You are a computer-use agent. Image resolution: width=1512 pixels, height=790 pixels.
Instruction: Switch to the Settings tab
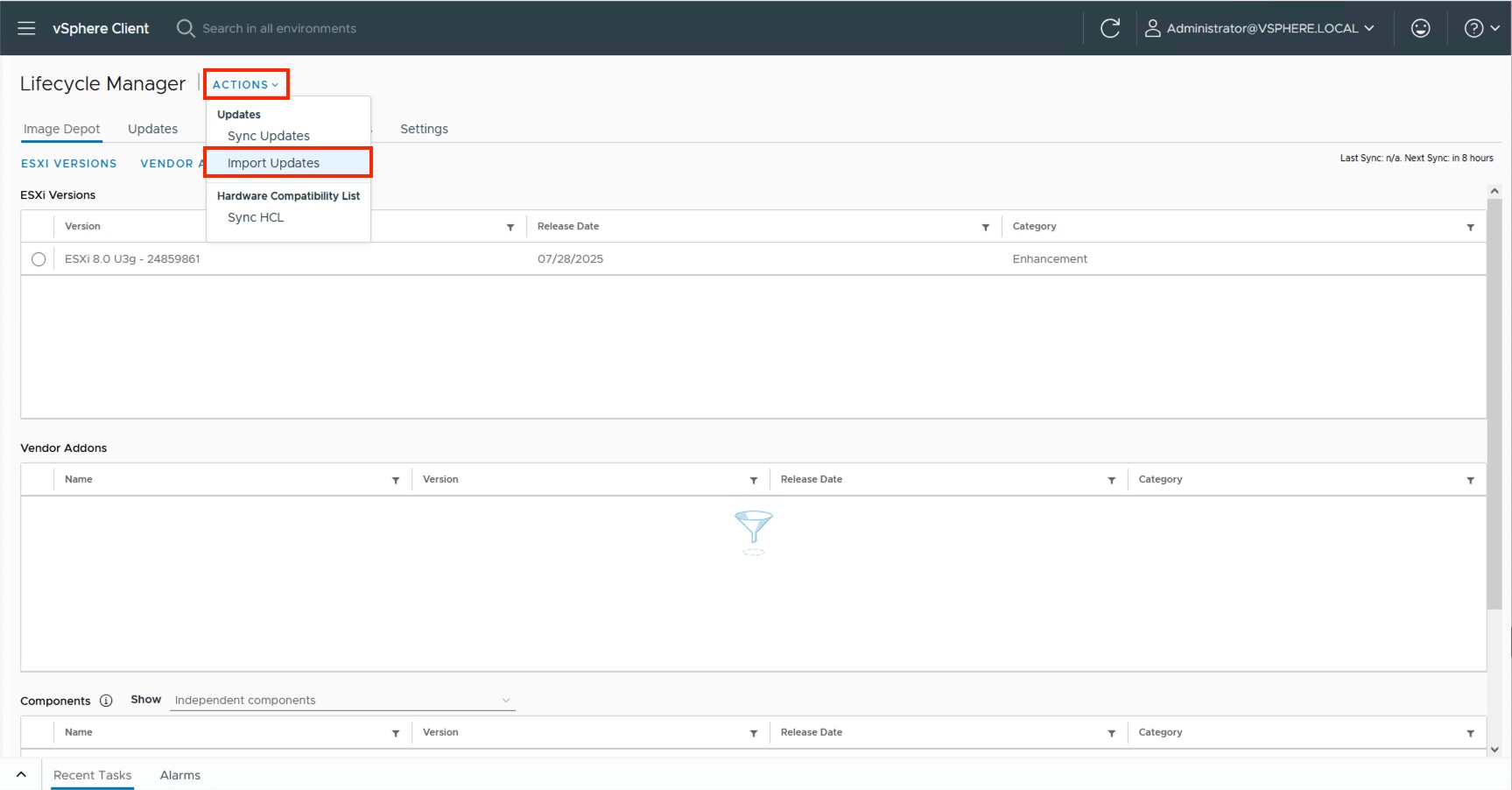click(x=425, y=129)
